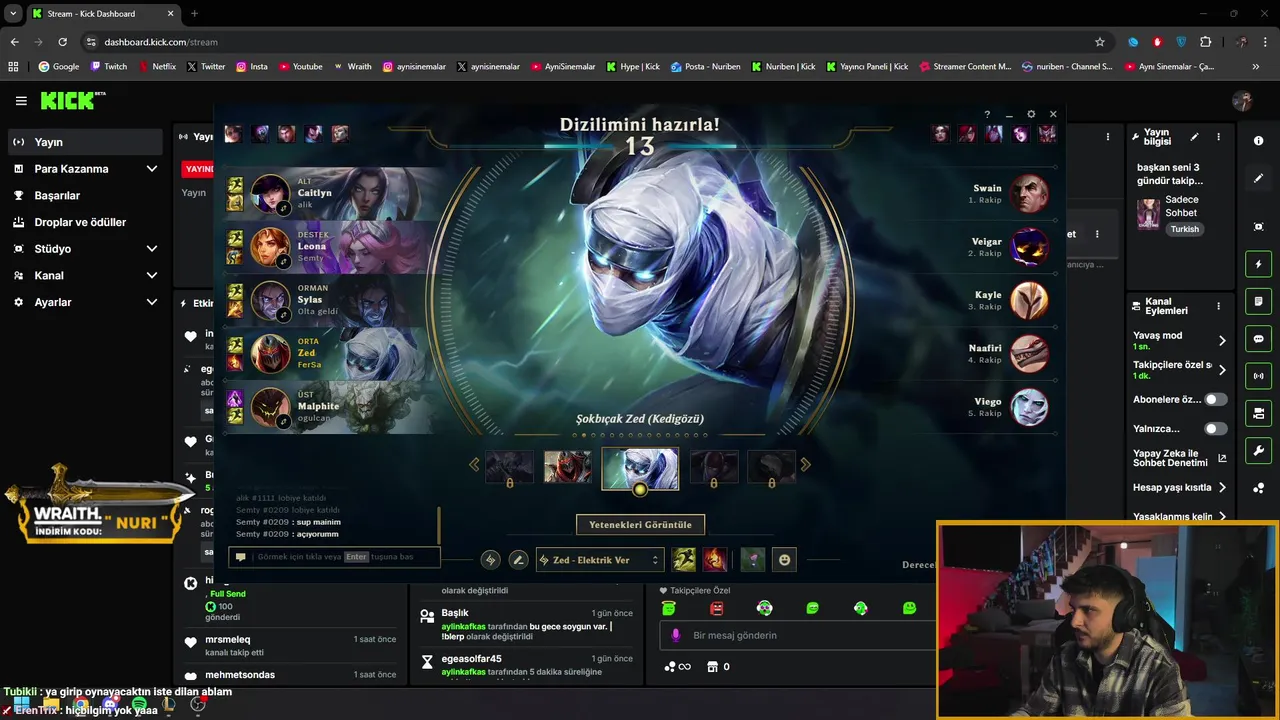Open Başarılar in the sidebar

[x=85, y=195]
